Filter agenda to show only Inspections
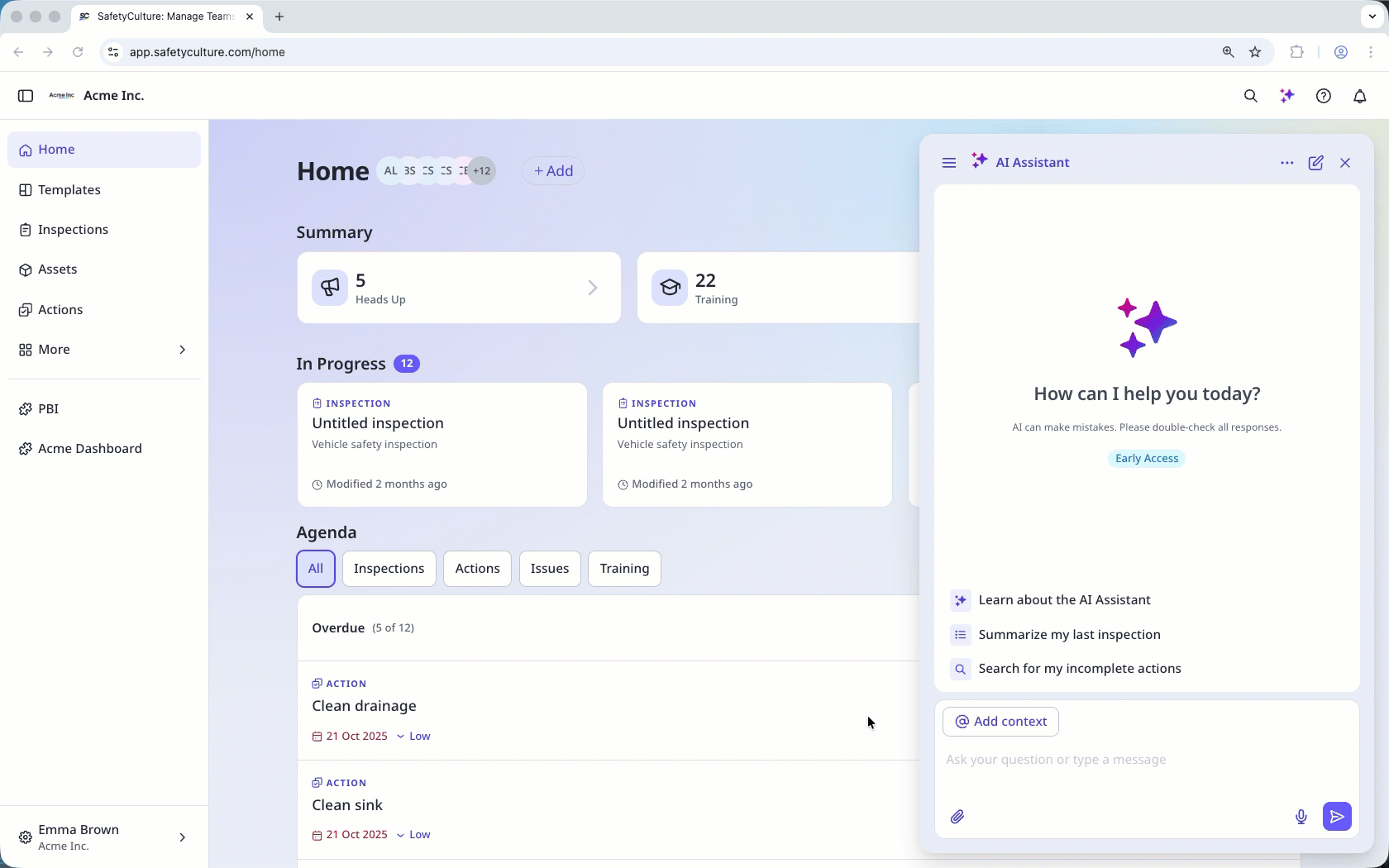Screen dimensions: 1389x868 point(389,568)
